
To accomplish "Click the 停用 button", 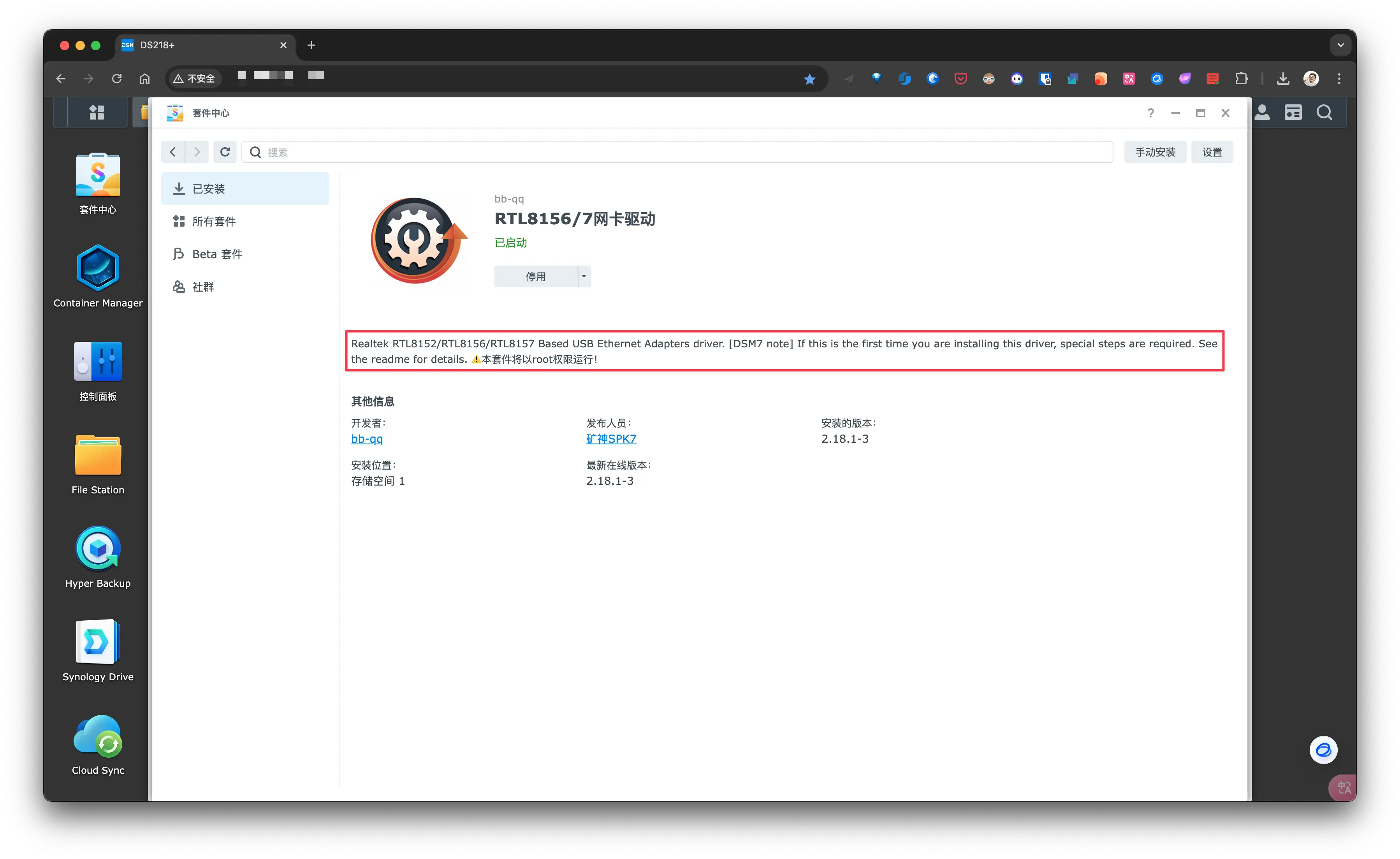I will [x=535, y=277].
